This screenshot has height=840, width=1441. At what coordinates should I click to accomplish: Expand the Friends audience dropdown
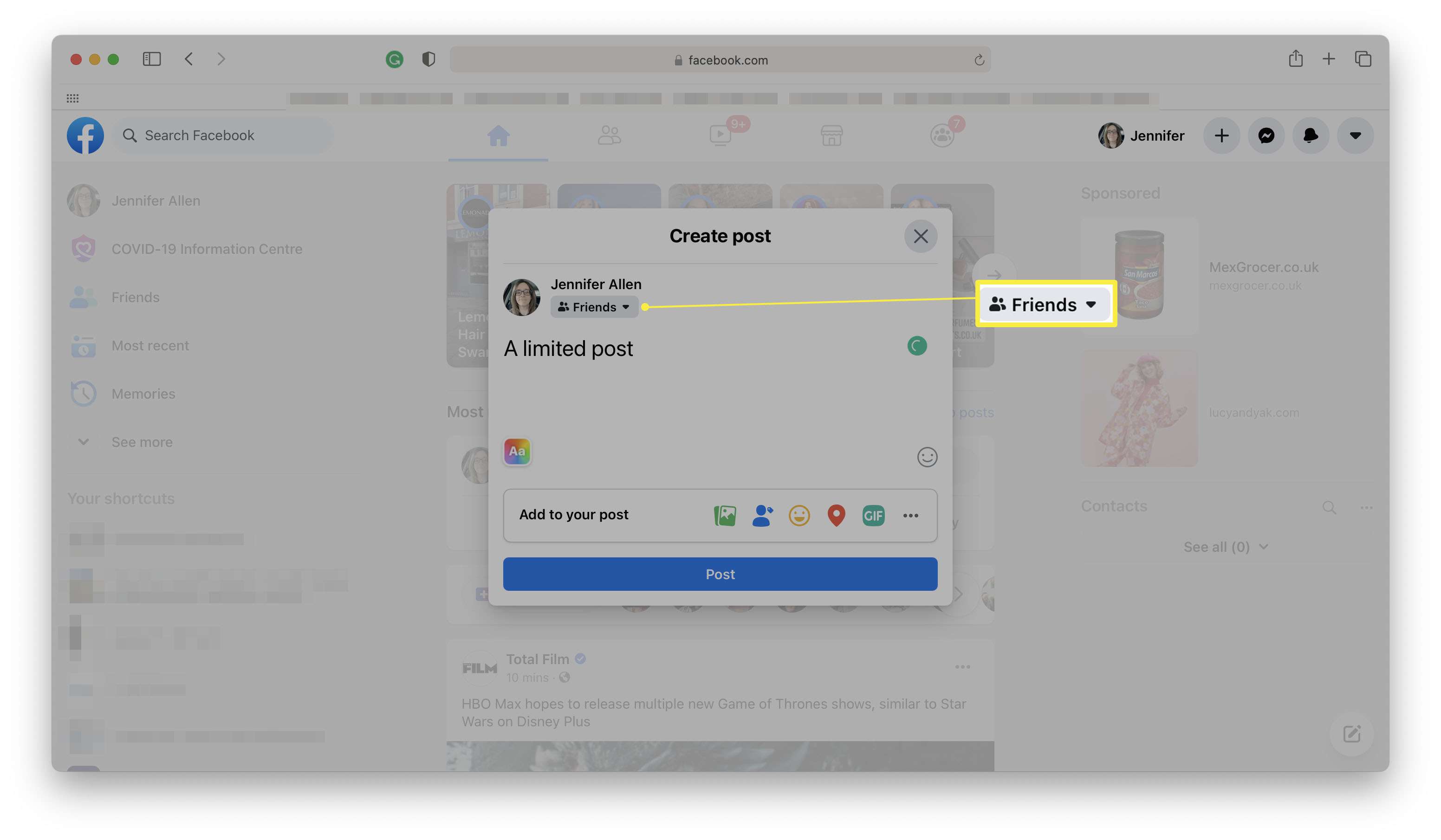pos(592,306)
